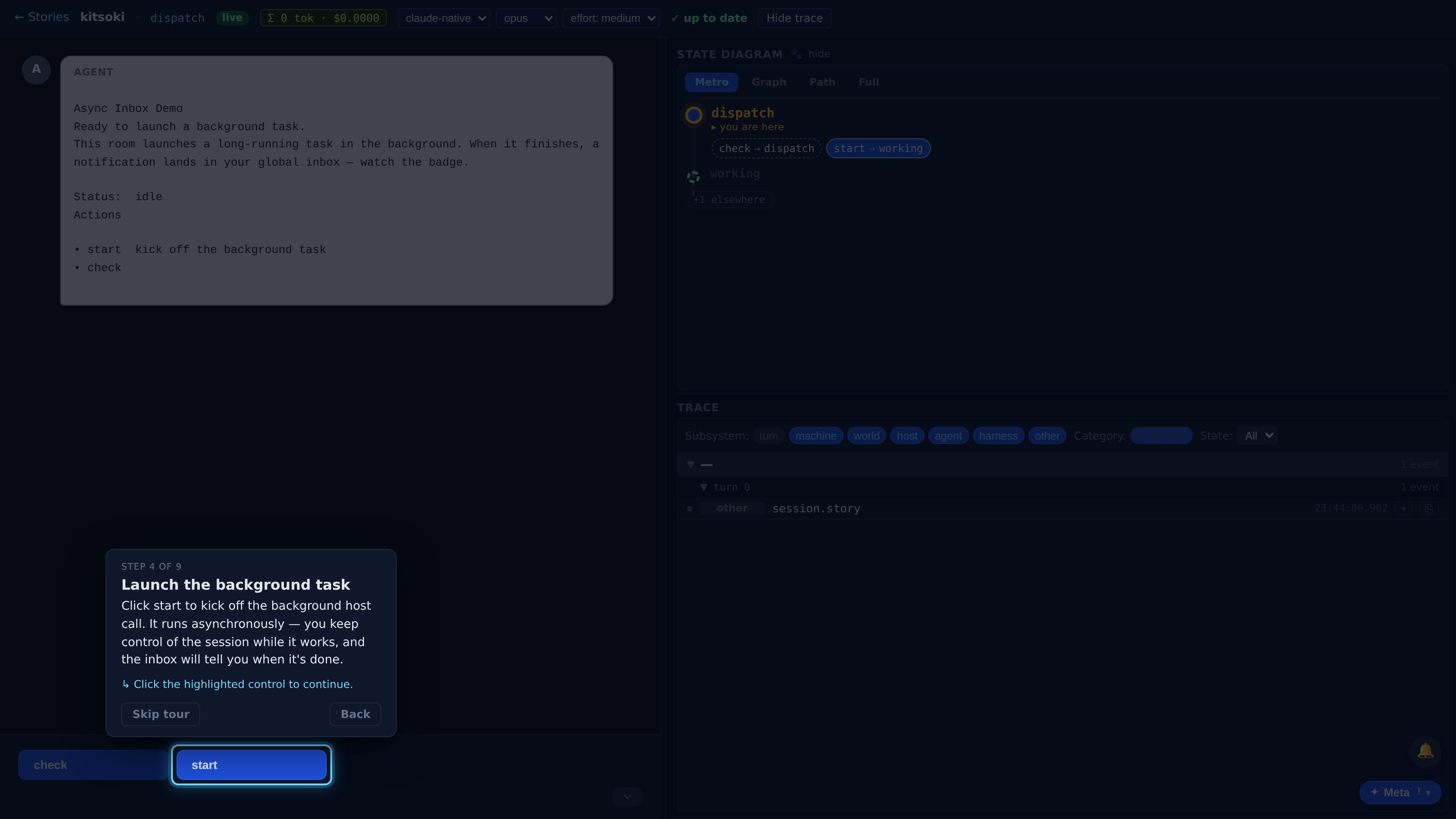Go Back to previous tour step
Screen dimensions: 1456x819
point(355,714)
